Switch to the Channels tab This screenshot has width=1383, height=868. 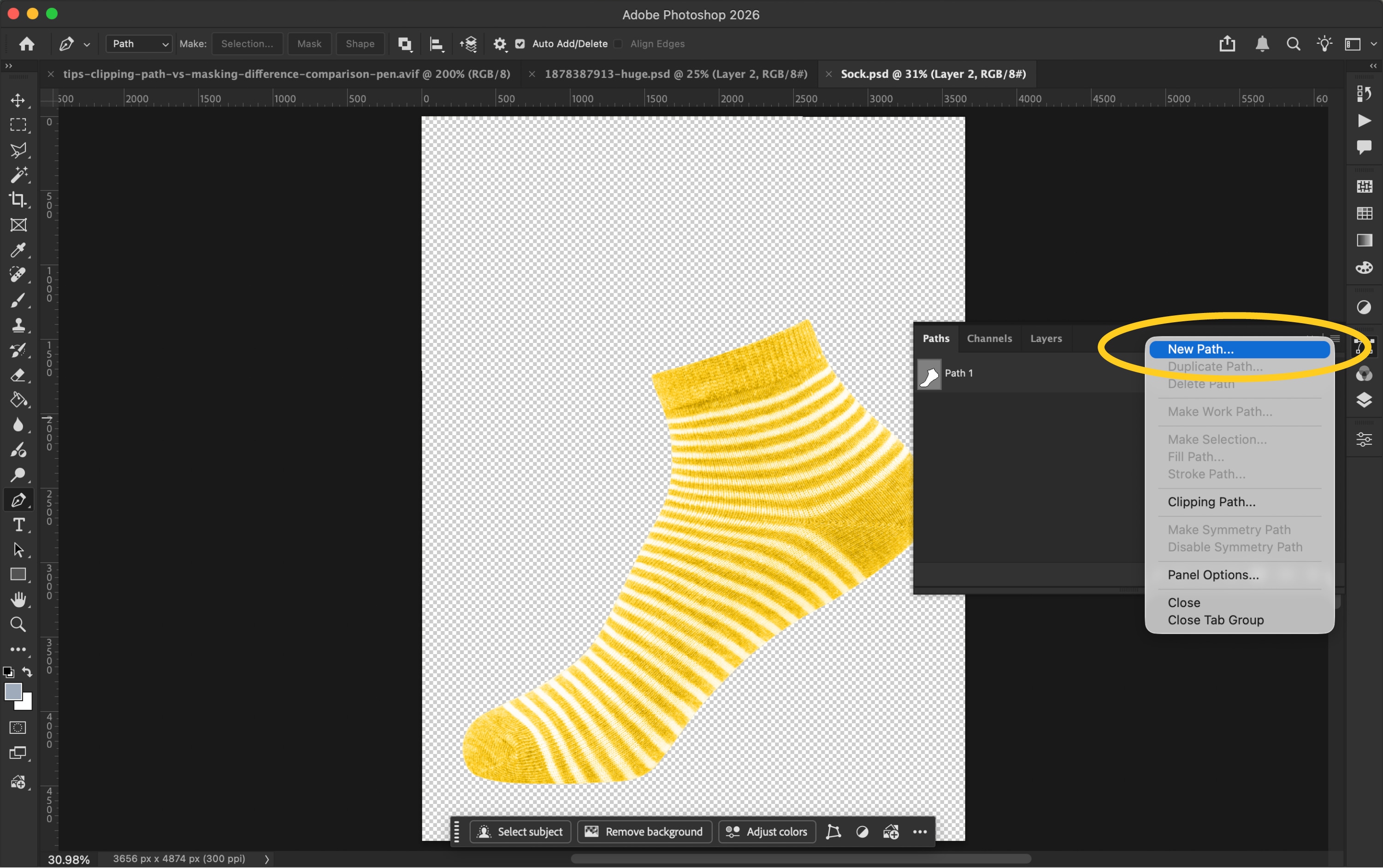pyautogui.click(x=989, y=339)
